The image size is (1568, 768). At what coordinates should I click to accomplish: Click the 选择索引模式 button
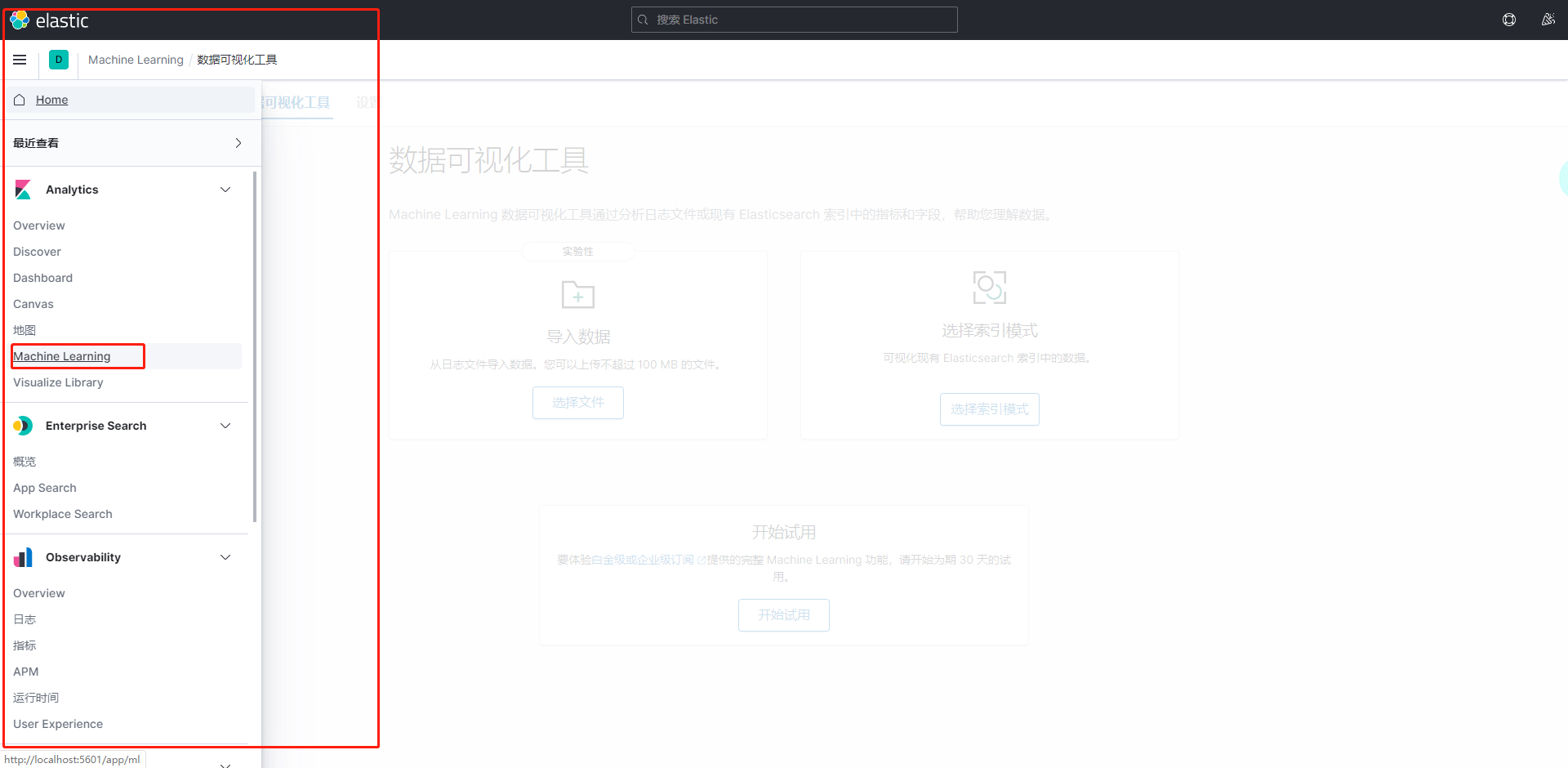click(x=990, y=409)
